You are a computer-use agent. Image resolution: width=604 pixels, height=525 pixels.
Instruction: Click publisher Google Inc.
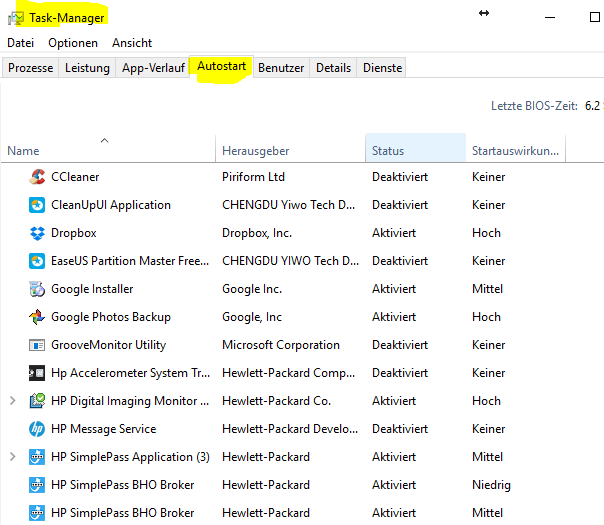252,289
